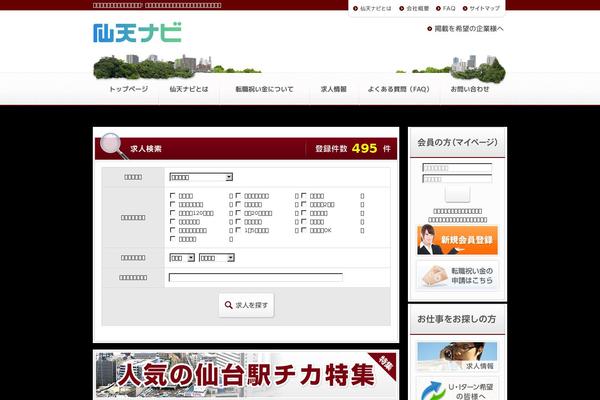Click the U・Iターン希望の皆様へ banner
The image size is (600, 400).
[456, 388]
